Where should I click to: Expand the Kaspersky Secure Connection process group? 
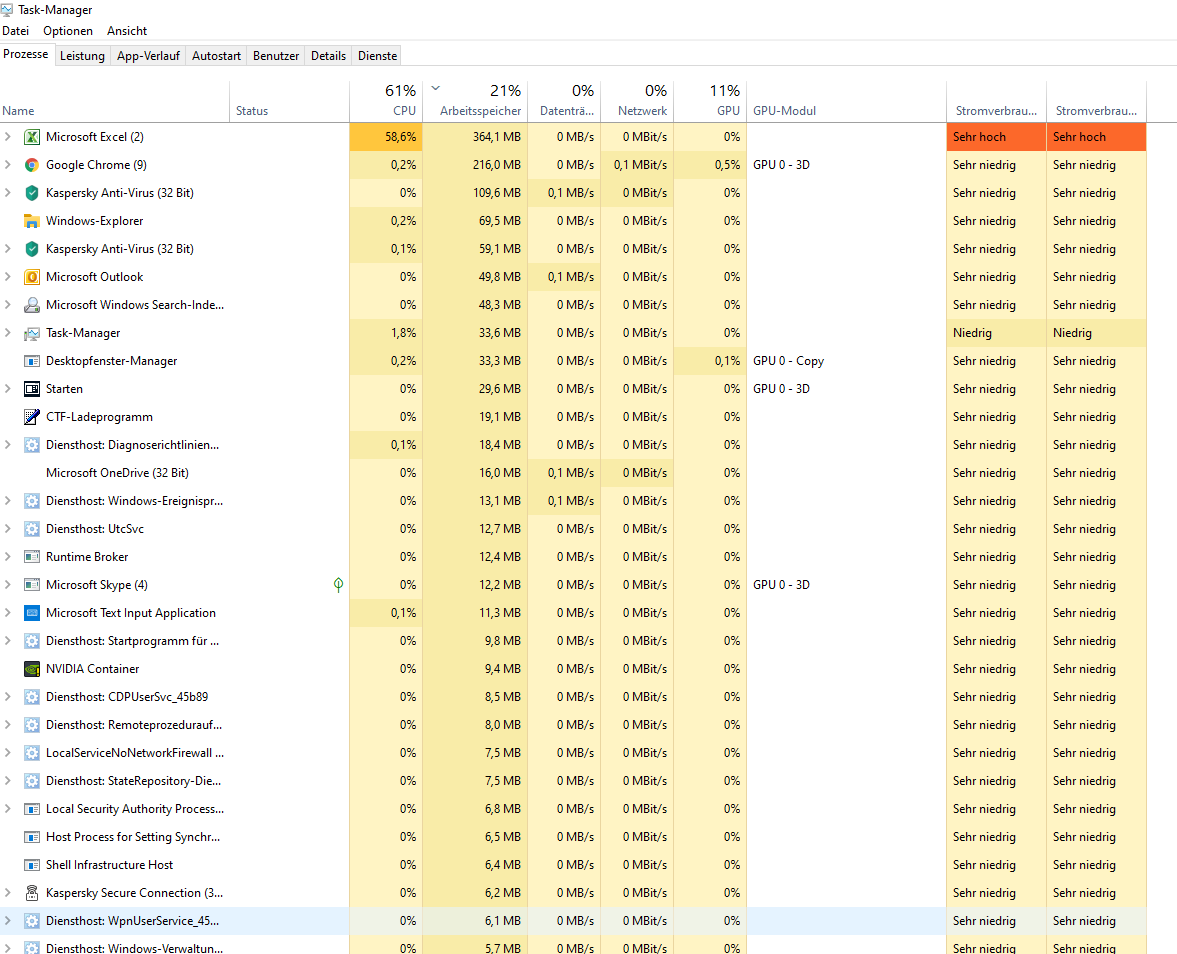pos(8,892)
